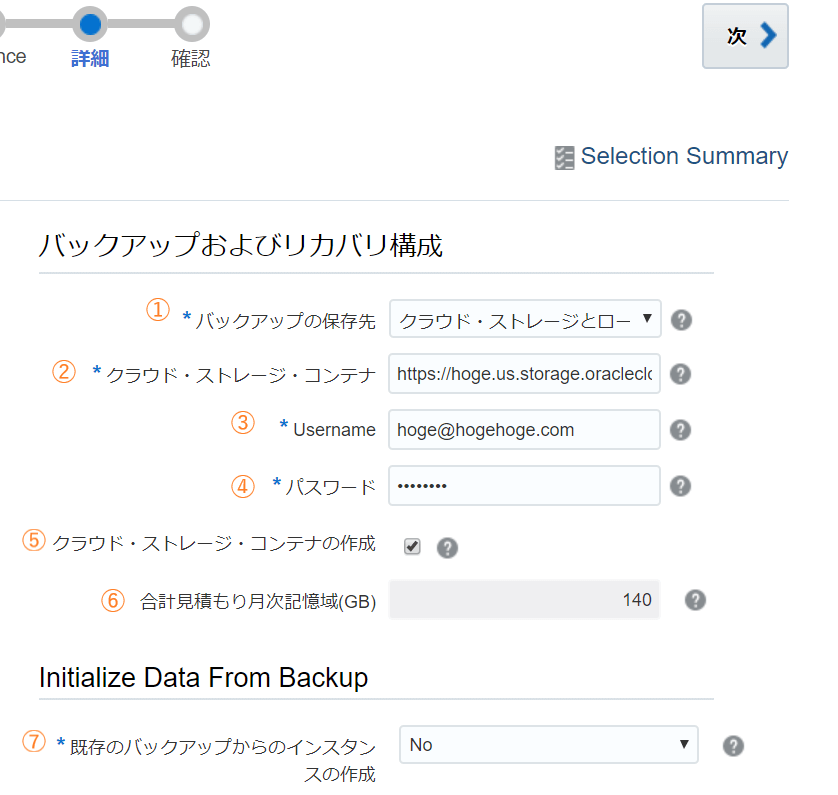Image resolution: width=838 pixels, height=795 pixels.
Task: Click into the password input field
Action: [x=524, y=486]
